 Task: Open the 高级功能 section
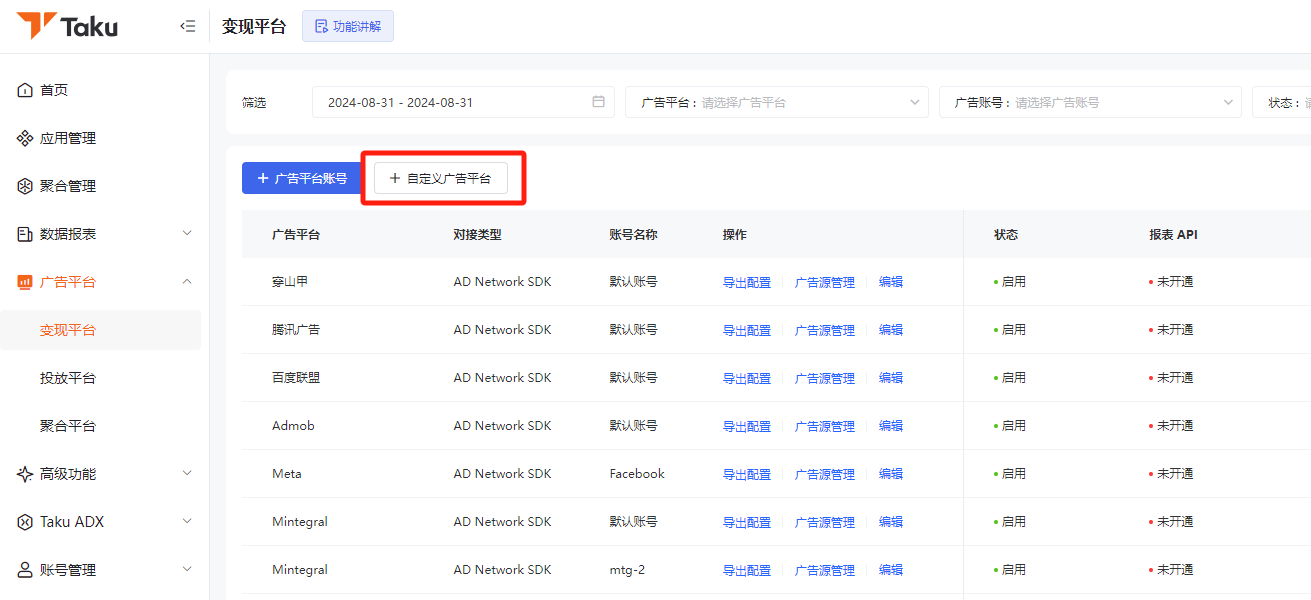pos(70,473)
